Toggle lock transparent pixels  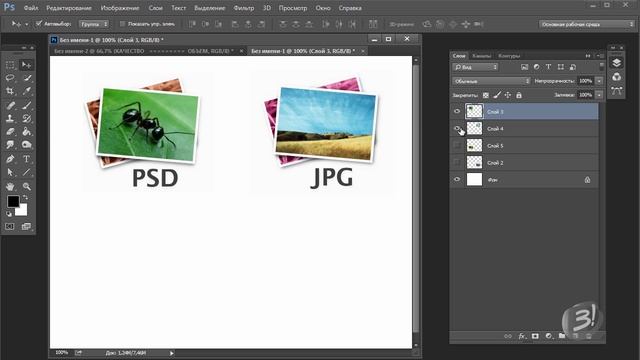click(x=486, y=95)
